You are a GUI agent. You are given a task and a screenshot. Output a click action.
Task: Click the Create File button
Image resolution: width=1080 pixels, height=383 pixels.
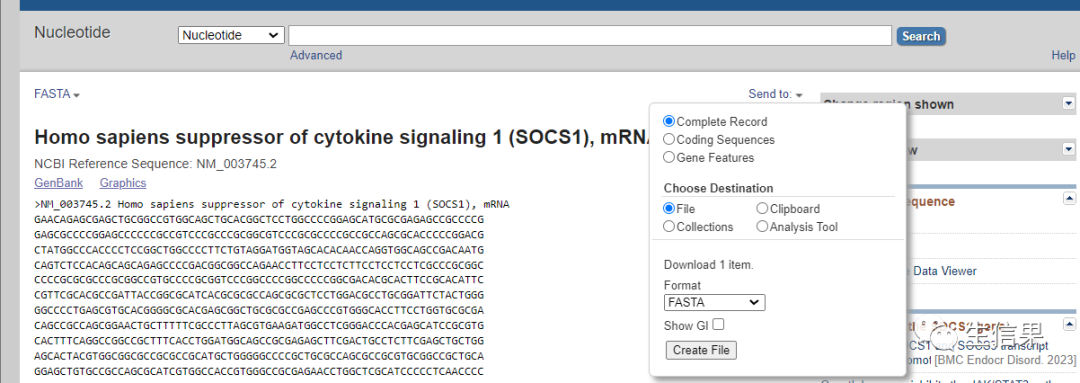coord(701,350)
